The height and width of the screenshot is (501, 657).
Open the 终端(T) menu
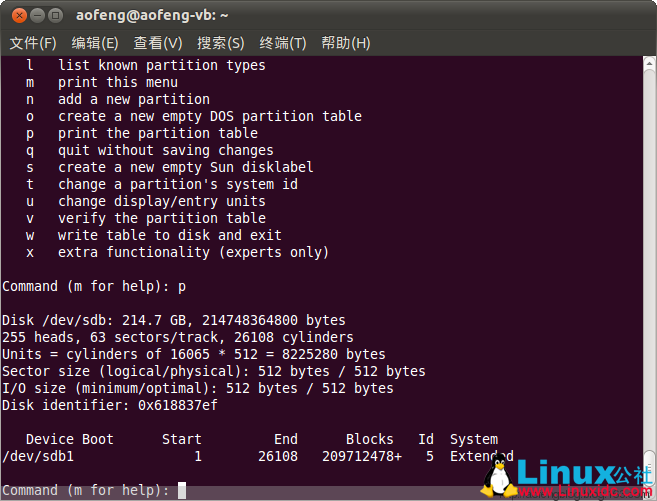tap(283, 43)
